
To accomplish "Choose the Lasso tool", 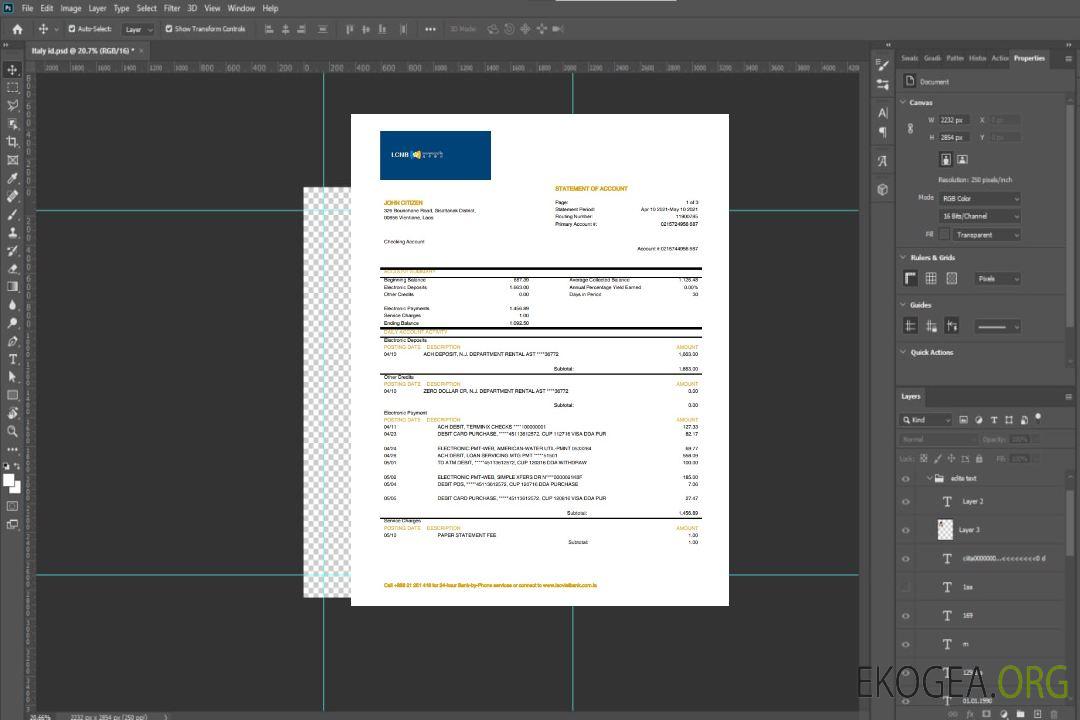I will [13, 105].
